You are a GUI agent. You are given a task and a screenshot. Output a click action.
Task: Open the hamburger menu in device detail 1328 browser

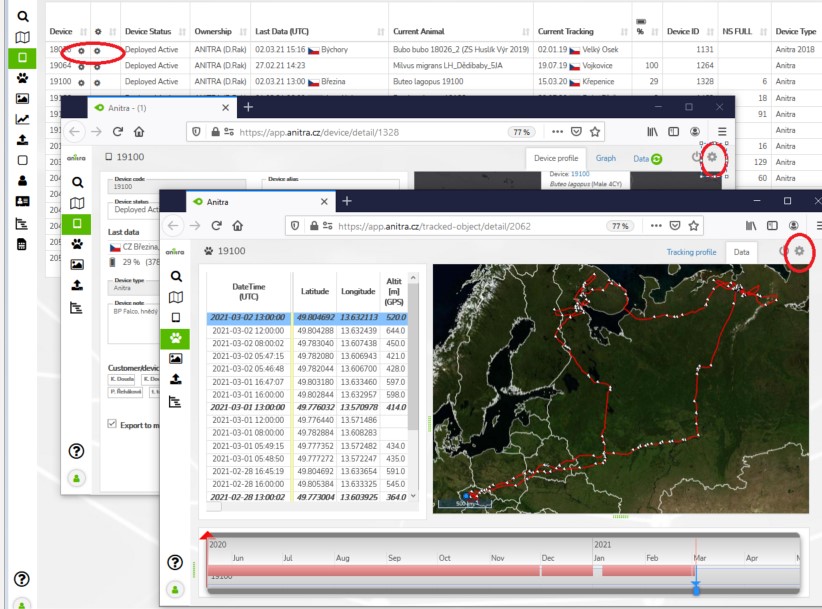coord(722,132)
